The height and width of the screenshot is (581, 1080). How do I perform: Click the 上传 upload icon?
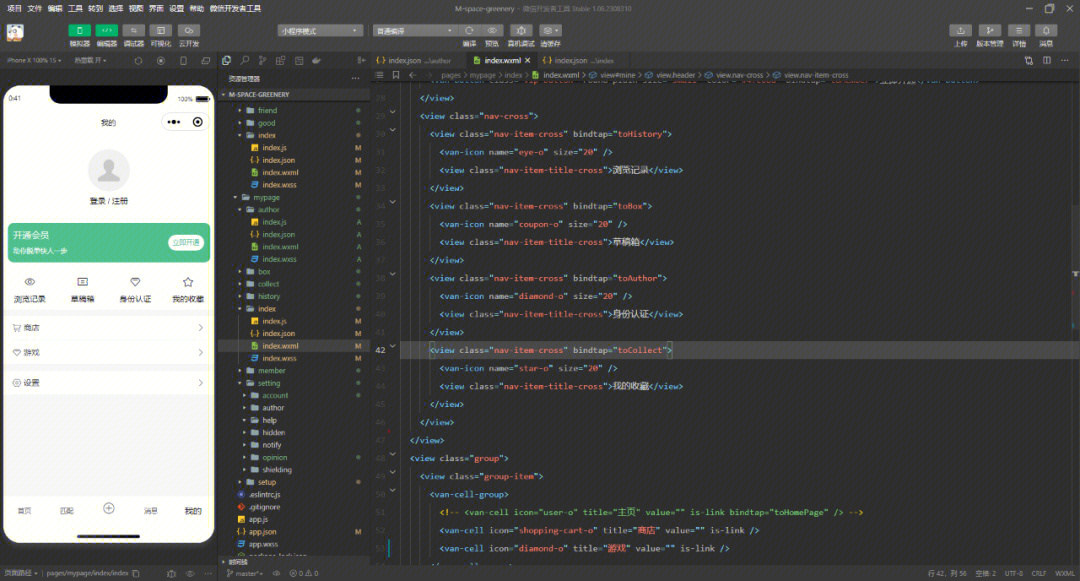click(960, 30)
